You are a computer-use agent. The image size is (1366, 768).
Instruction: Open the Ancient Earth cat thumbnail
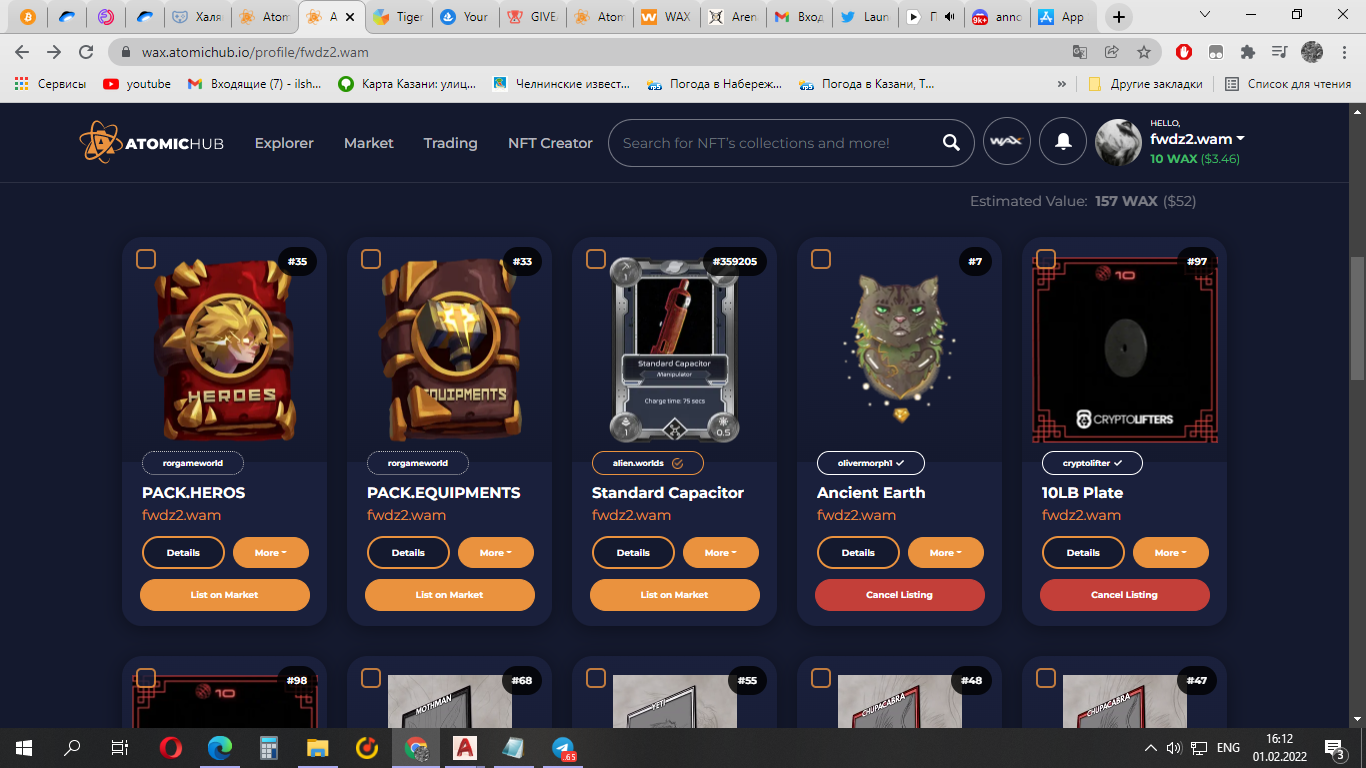[x=900, y=348]
